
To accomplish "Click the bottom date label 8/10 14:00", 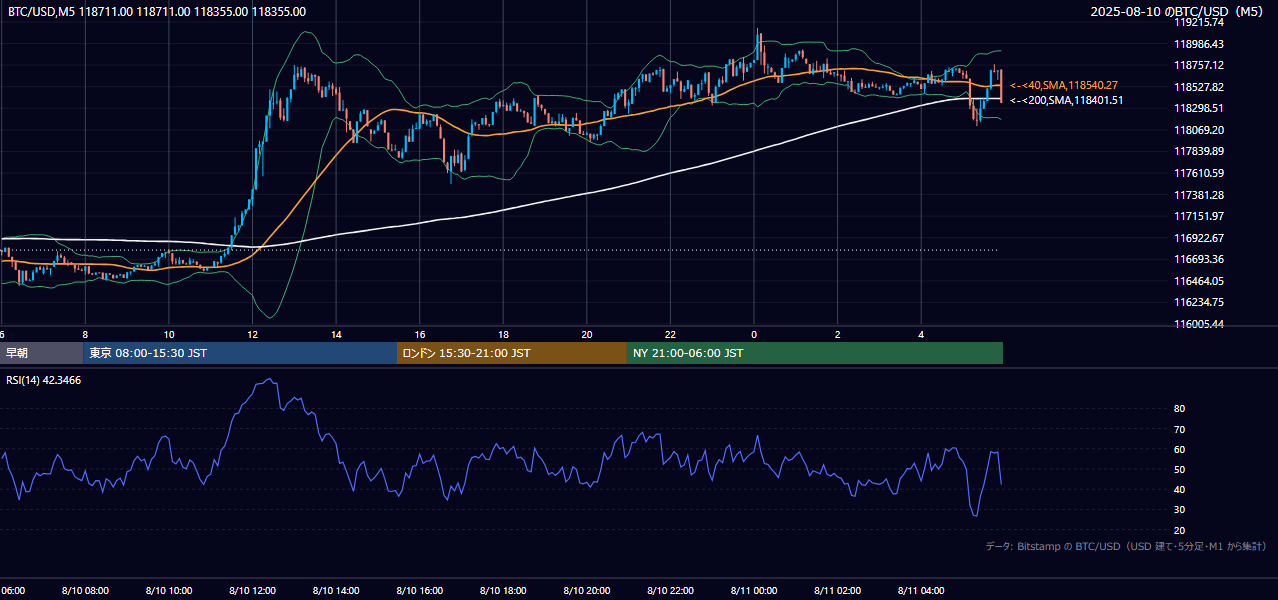I will coord(336,591).
